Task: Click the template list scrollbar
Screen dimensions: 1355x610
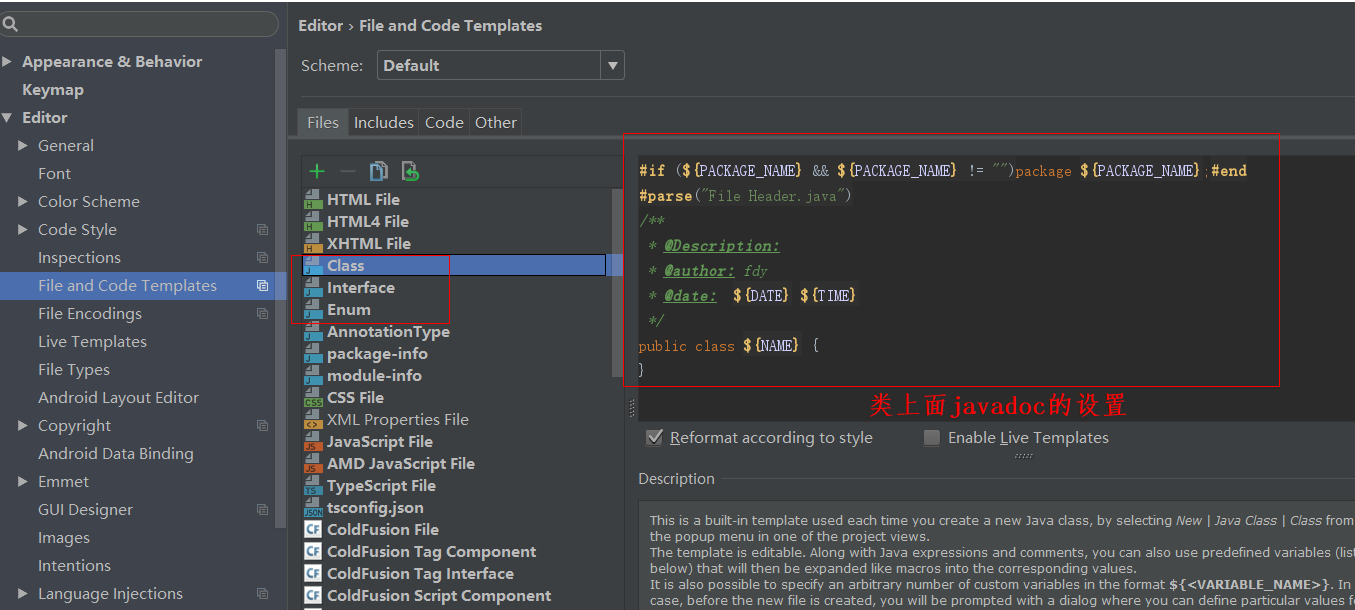Action: coord(617,280)
